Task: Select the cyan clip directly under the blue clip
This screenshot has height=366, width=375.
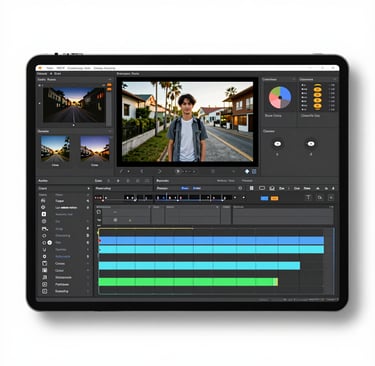Action: point(211,249)
